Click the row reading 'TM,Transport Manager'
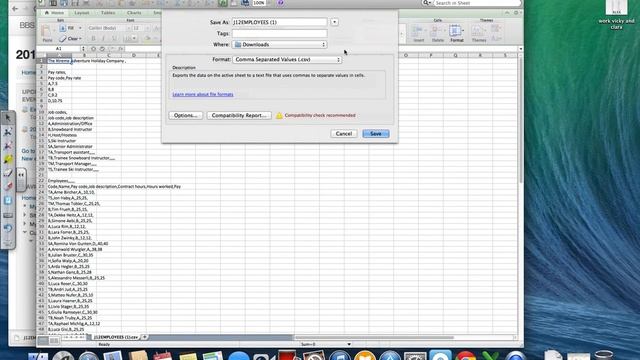The image size is (640, 360). click(72, 164)
